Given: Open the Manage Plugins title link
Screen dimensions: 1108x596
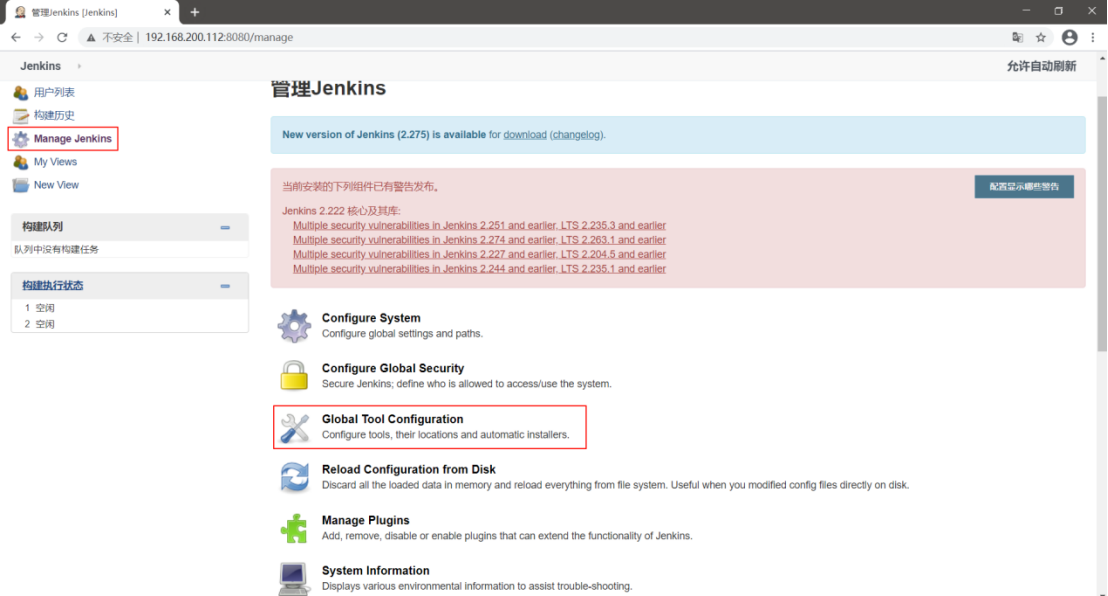Looking at the screenshot, I should [365, 520].
